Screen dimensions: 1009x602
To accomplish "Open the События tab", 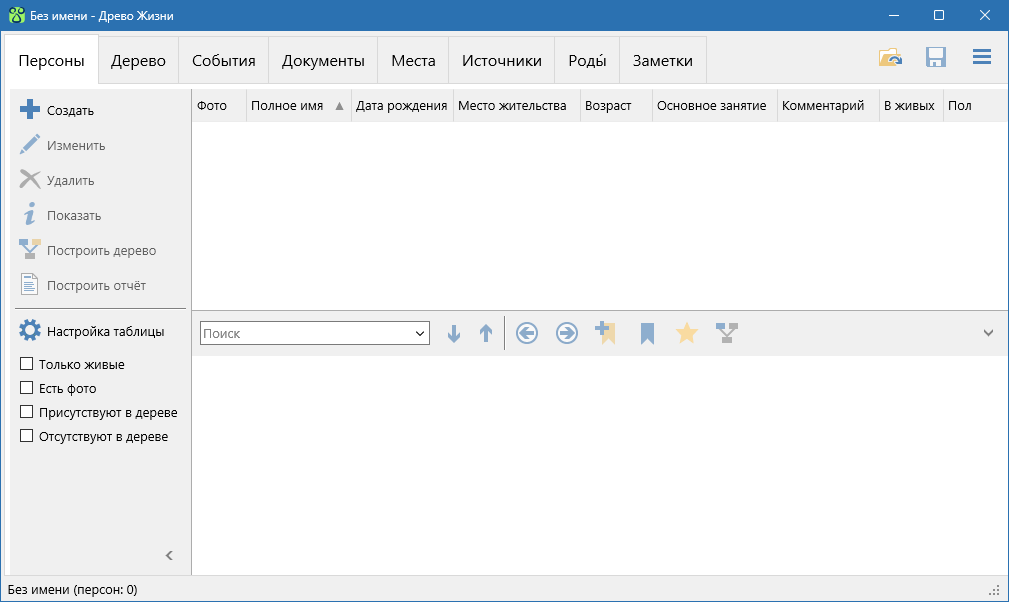I will tap(223, 60).
